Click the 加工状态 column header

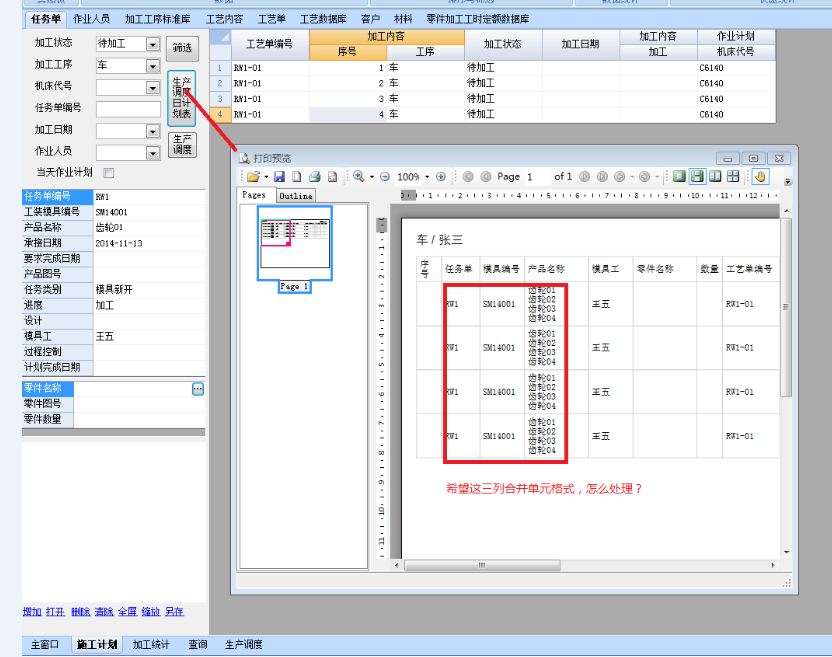coord(502,44)
